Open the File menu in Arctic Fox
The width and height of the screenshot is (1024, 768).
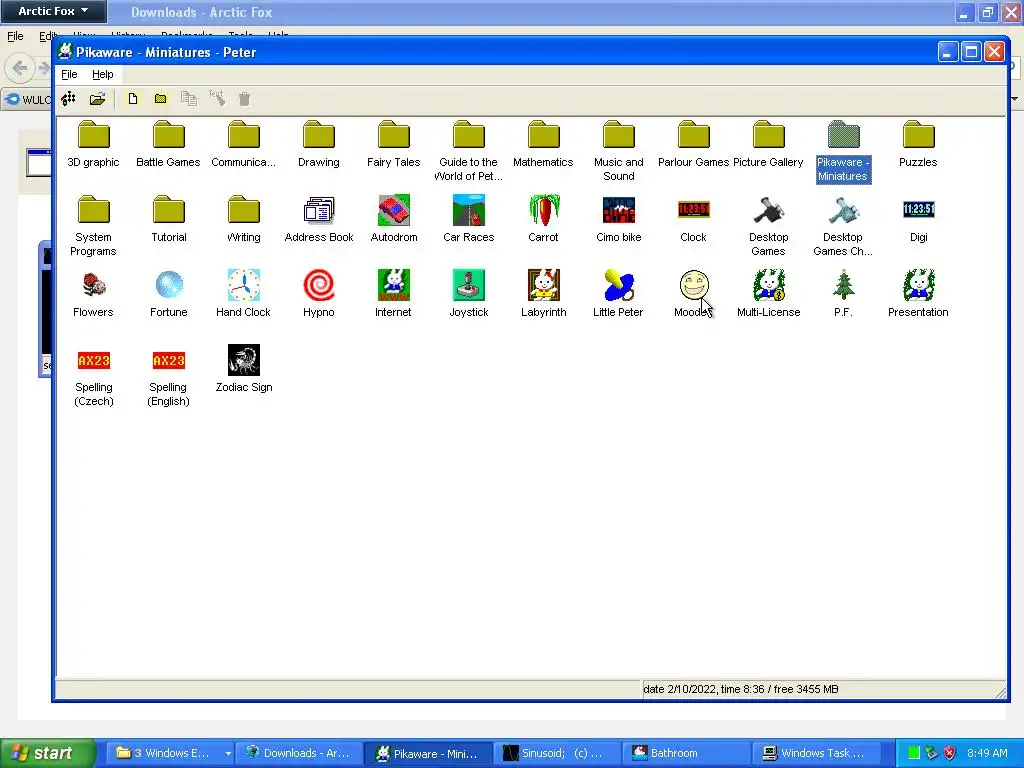pos(15,36)
